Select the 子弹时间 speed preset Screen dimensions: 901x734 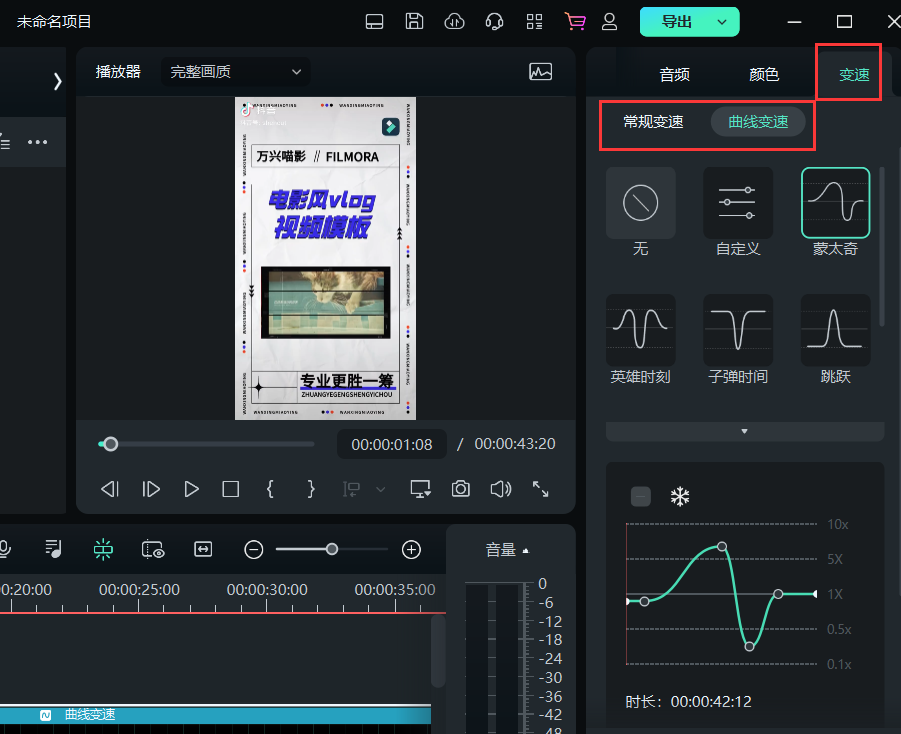(738, 330)
